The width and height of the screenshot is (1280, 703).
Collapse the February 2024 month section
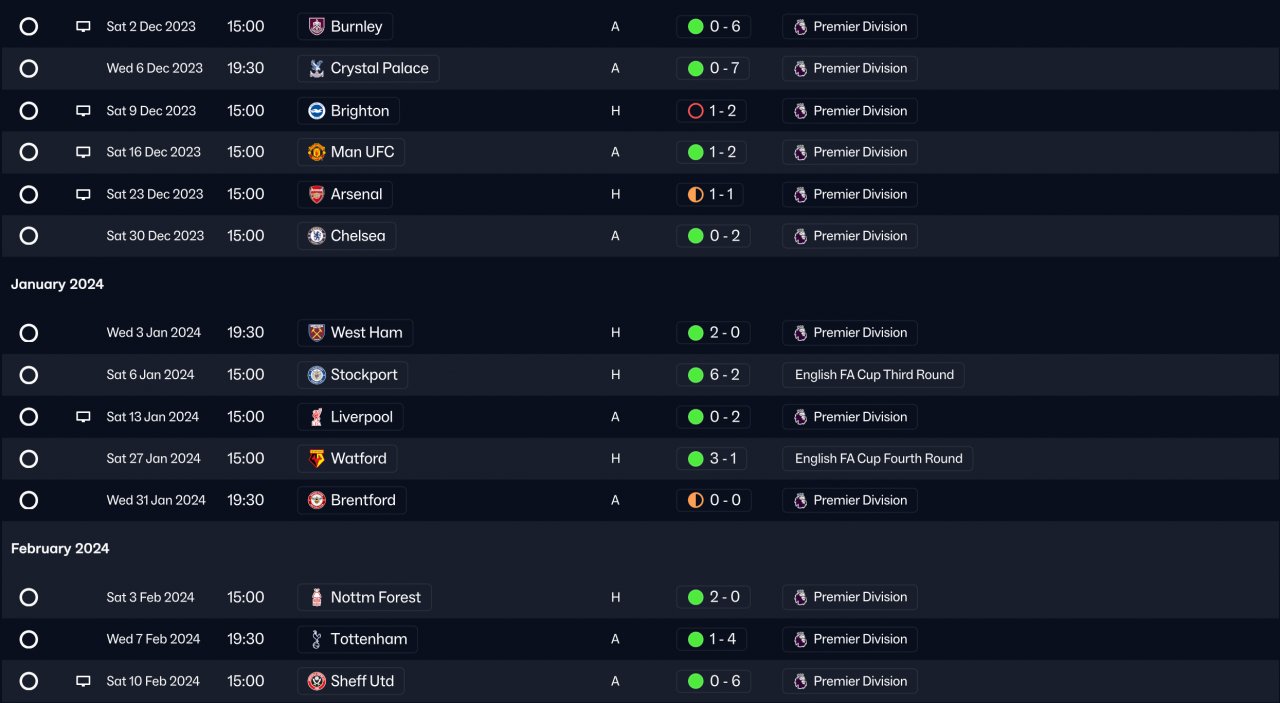click(x=60, y=548)
